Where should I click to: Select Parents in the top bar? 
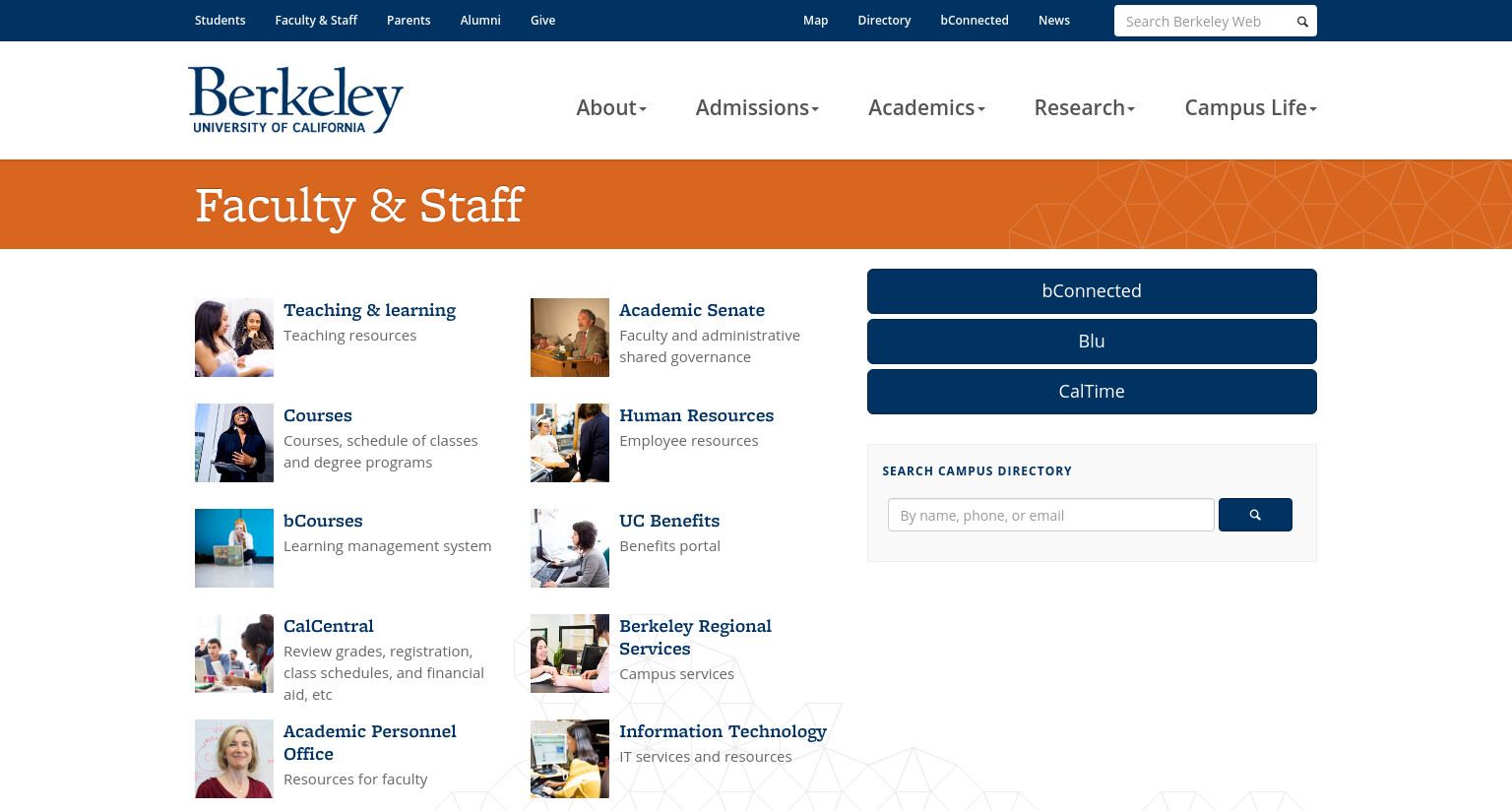tap(409, 20)
